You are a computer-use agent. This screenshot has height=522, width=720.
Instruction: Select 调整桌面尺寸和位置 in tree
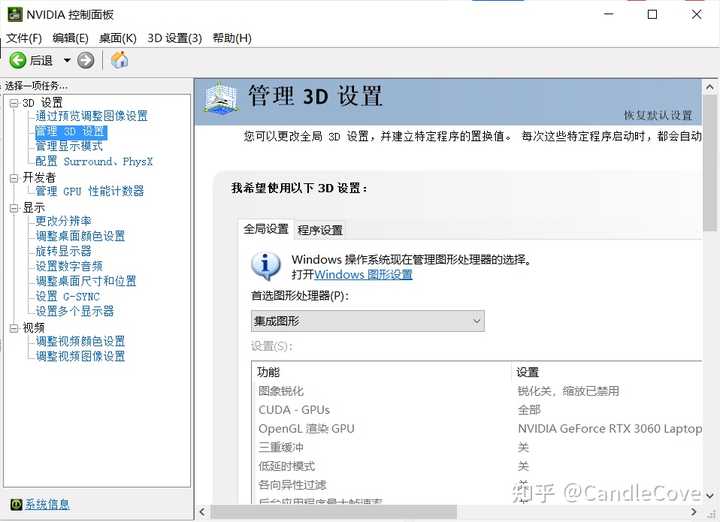click(86, 281)
